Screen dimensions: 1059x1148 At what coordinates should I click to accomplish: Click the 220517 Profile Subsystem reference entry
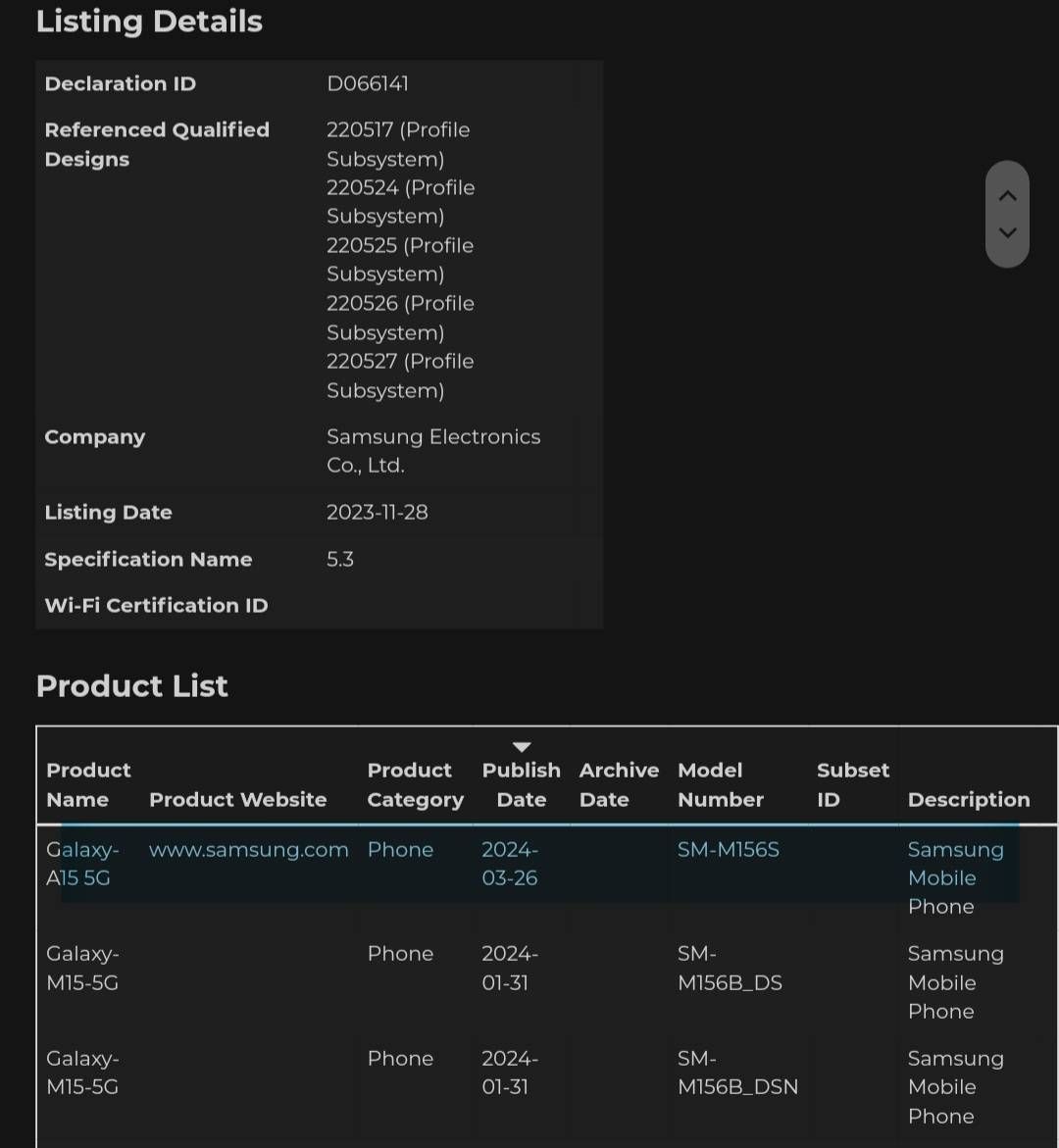pyautogui.click(x=398, y=143)
